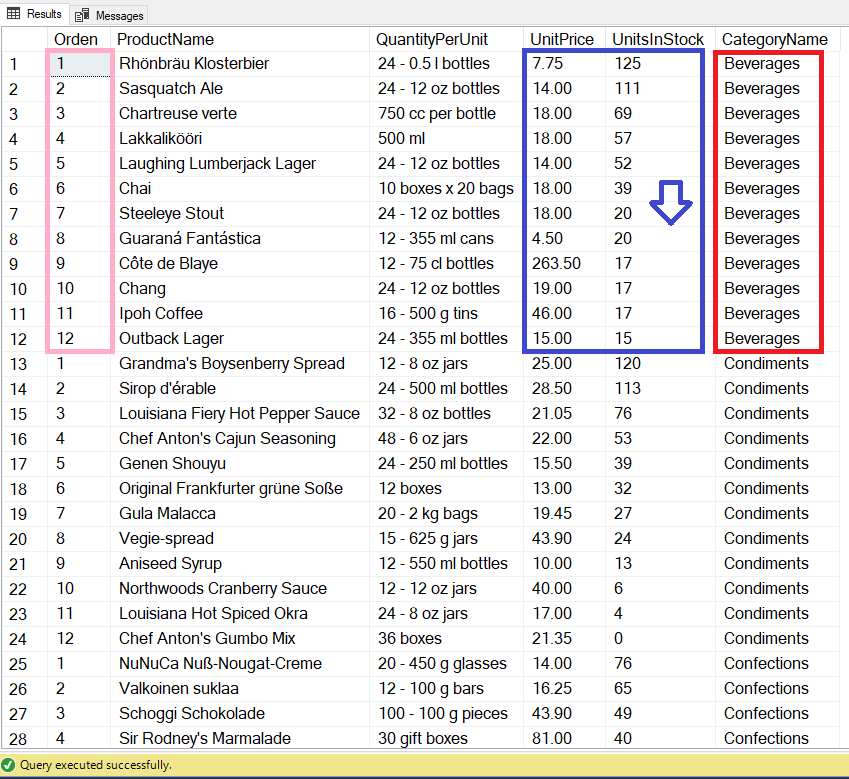Select the QuantityPerUnit column header
The width and height of the screenshot is (849, 779).
[447, 40]
